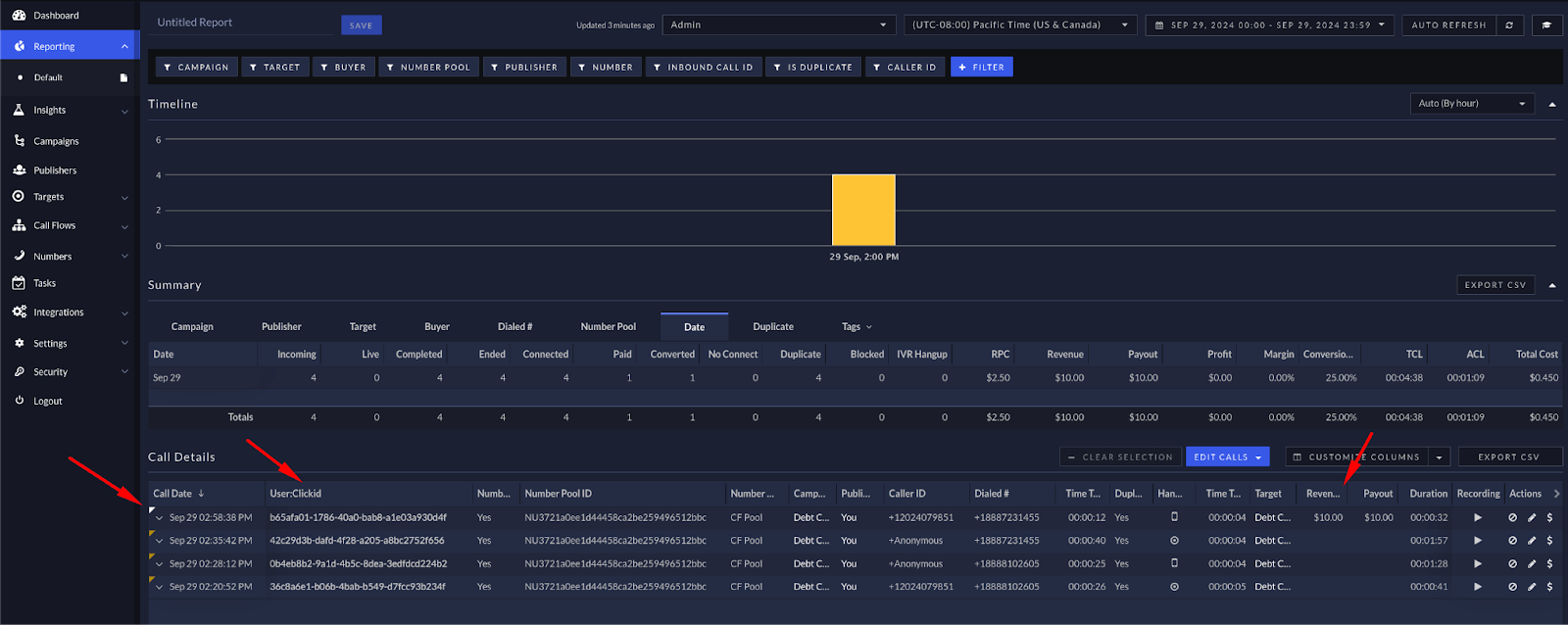Click the refresh icon beside Auto Refresh
The image size is (1568, 625).
1509,25
